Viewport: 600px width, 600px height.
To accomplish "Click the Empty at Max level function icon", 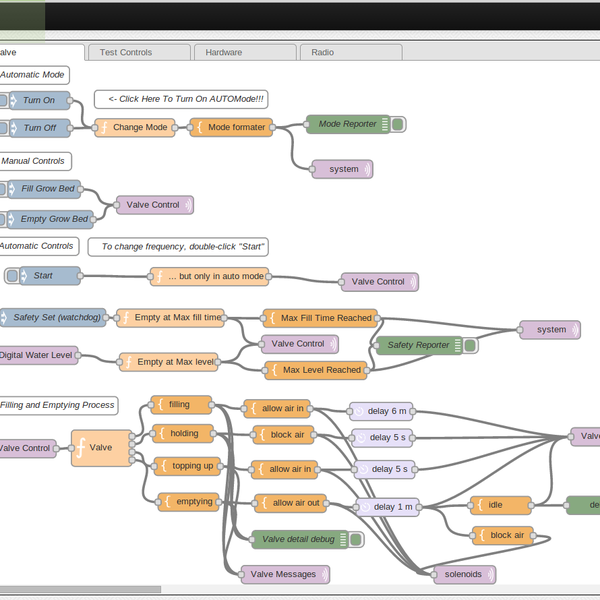I will coord(127,362).
